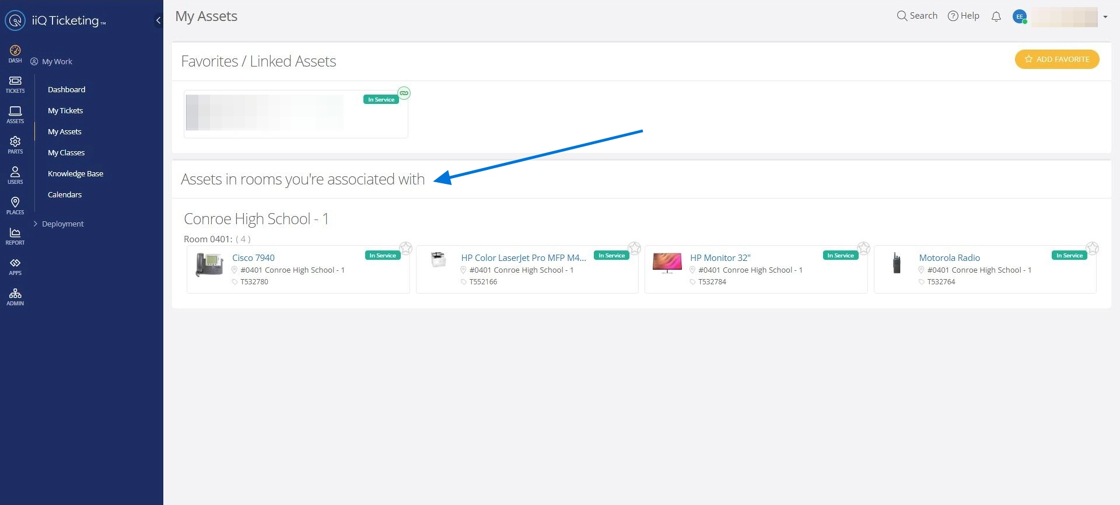The width and height of the screenshot is (1120, 505).
Task: Open the Admin sidebar icon
Action: 15,296
